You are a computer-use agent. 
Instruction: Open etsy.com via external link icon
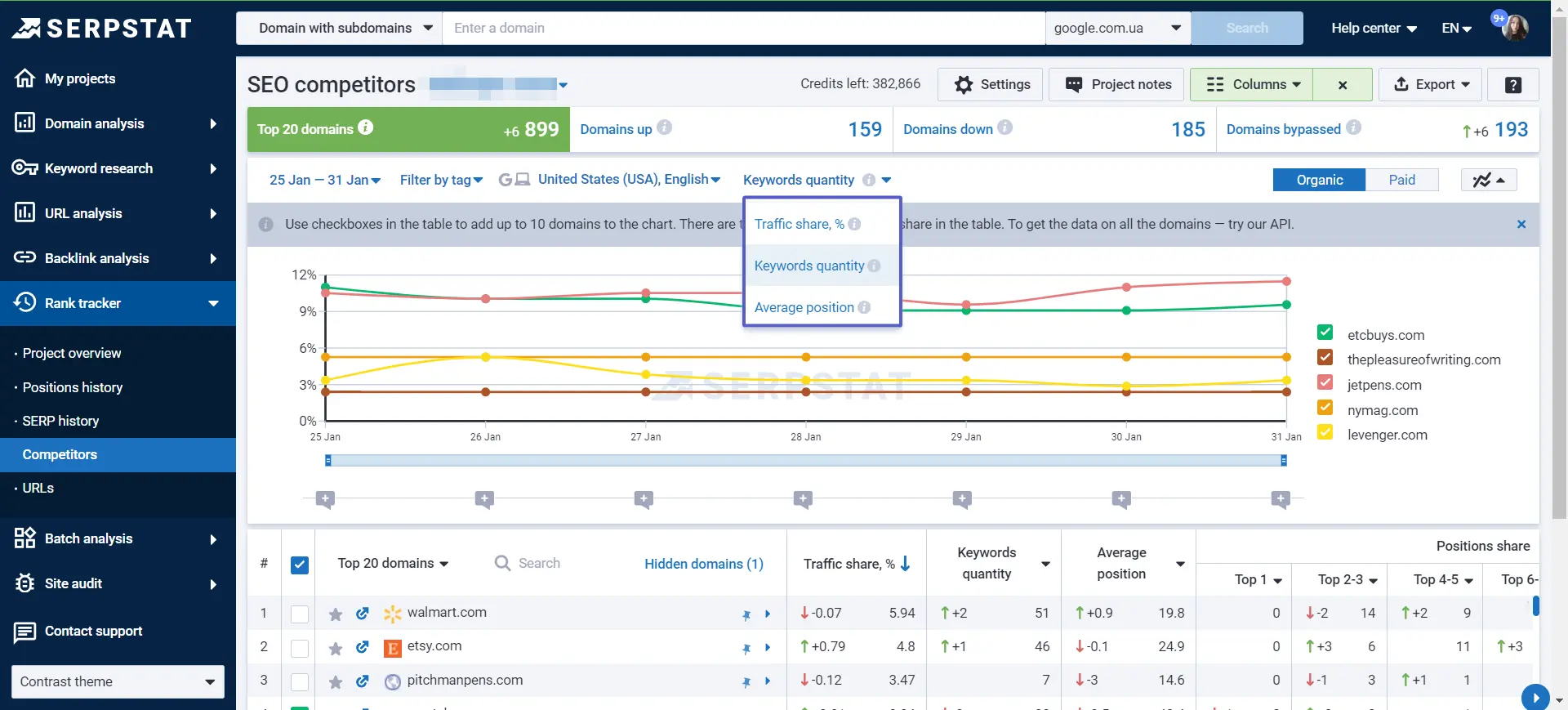[x=362, y=647]
